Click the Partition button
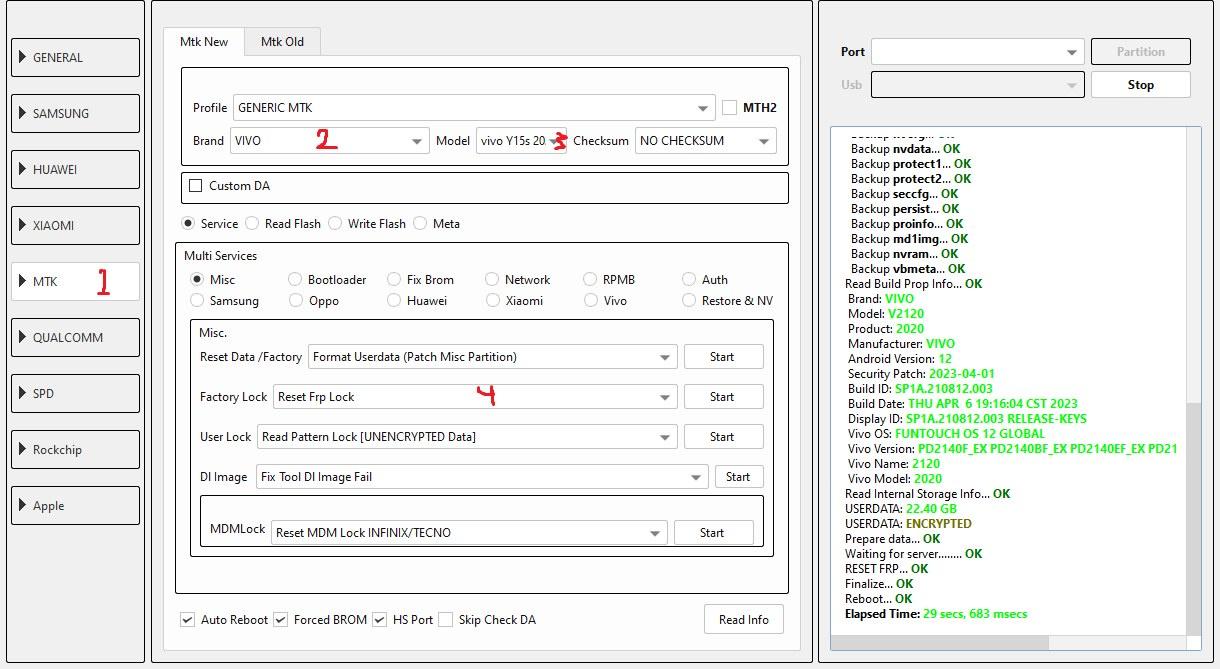Image resolution: width=1220 pixels, height=669 pixels. pos(1140,52)
